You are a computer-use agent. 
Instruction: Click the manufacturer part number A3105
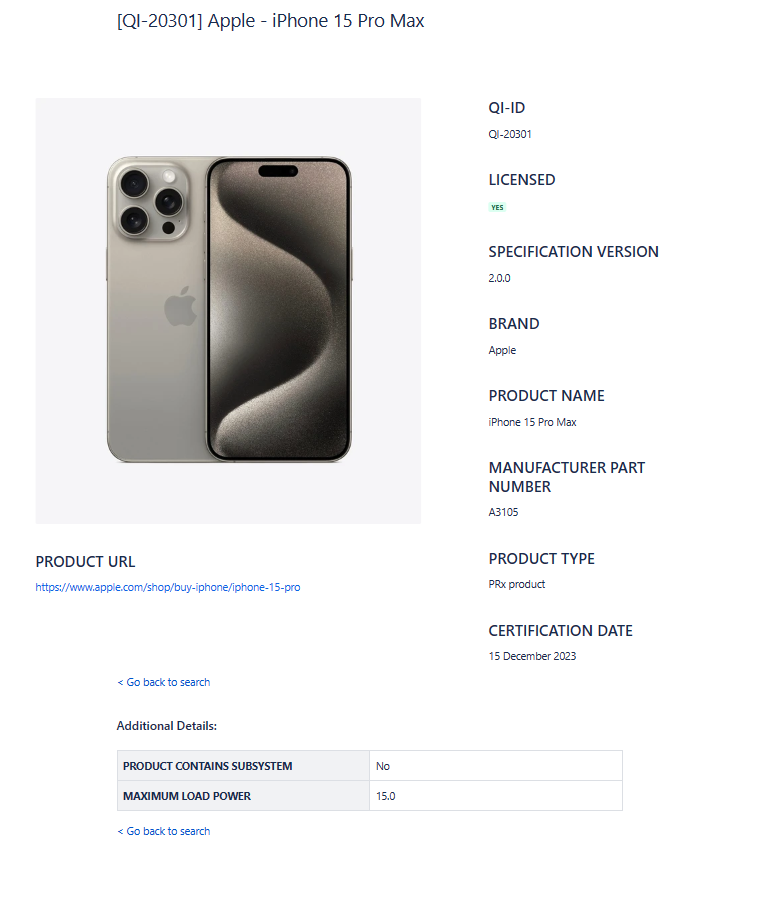503,512
